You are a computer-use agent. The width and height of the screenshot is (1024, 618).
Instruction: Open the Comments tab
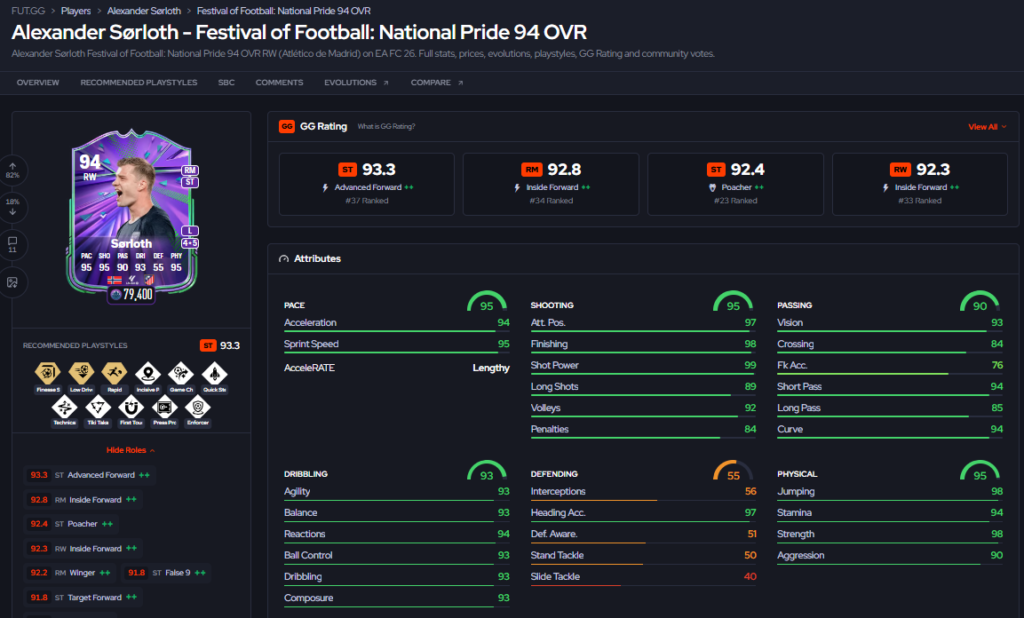pos(280,82)
